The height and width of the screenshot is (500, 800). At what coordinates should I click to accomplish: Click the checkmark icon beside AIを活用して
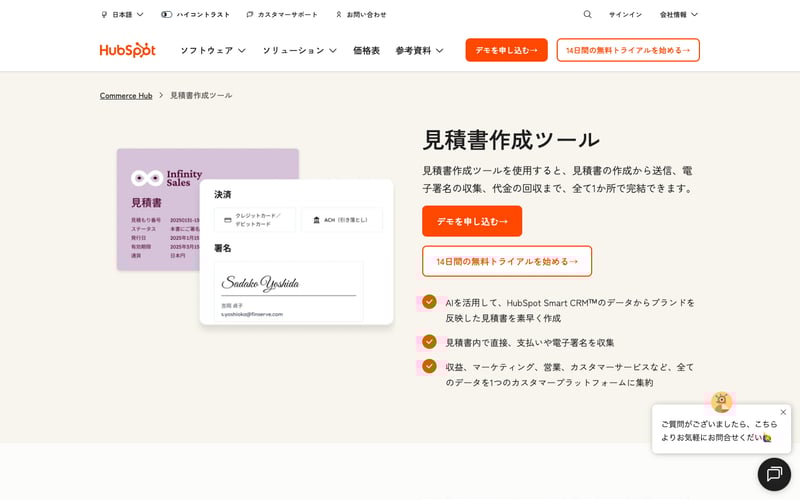[429, 302]
